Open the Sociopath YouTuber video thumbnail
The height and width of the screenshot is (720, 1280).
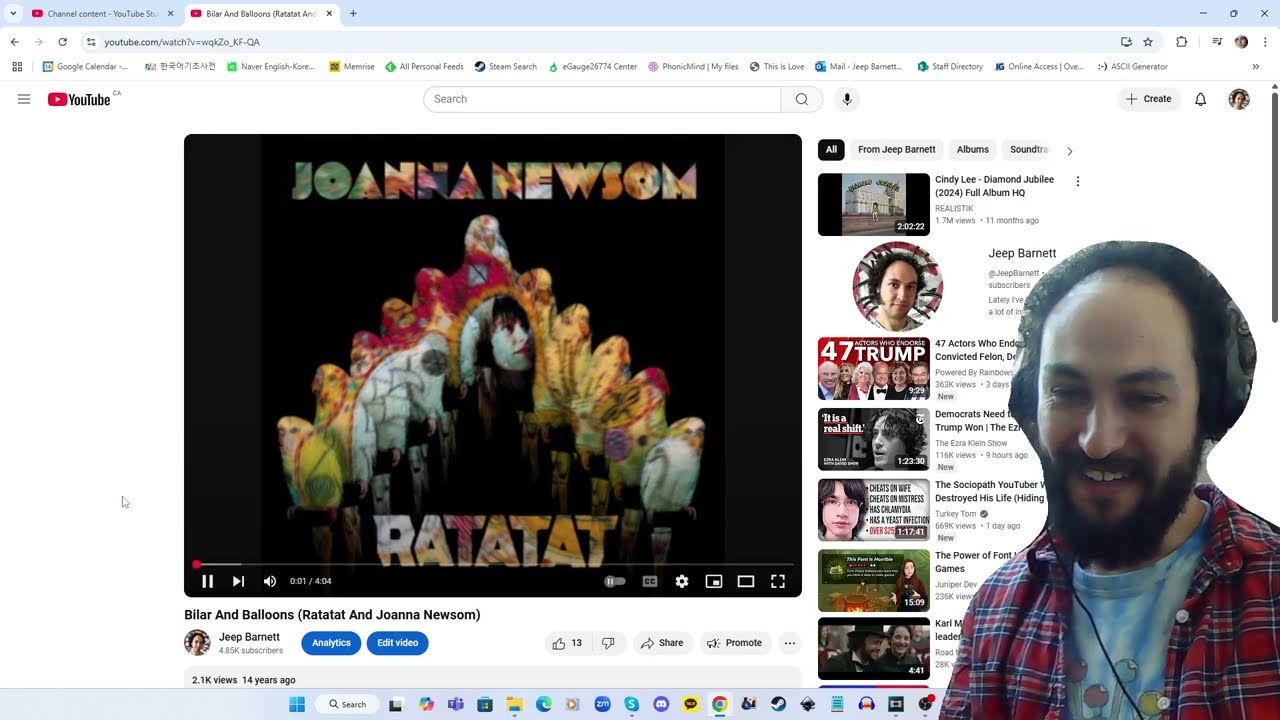tap(874, 510)
